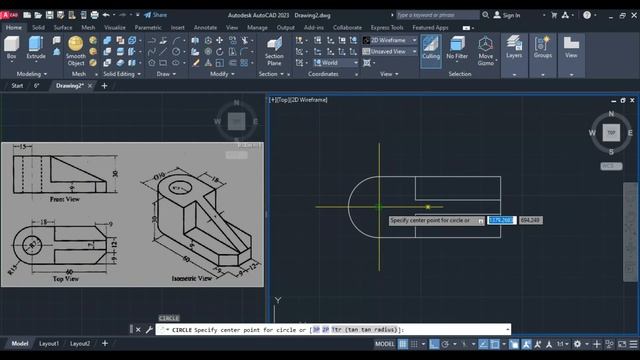Toggle polar tracking in status bar
This screenshot has width=640, height=360.
point(445,344)
